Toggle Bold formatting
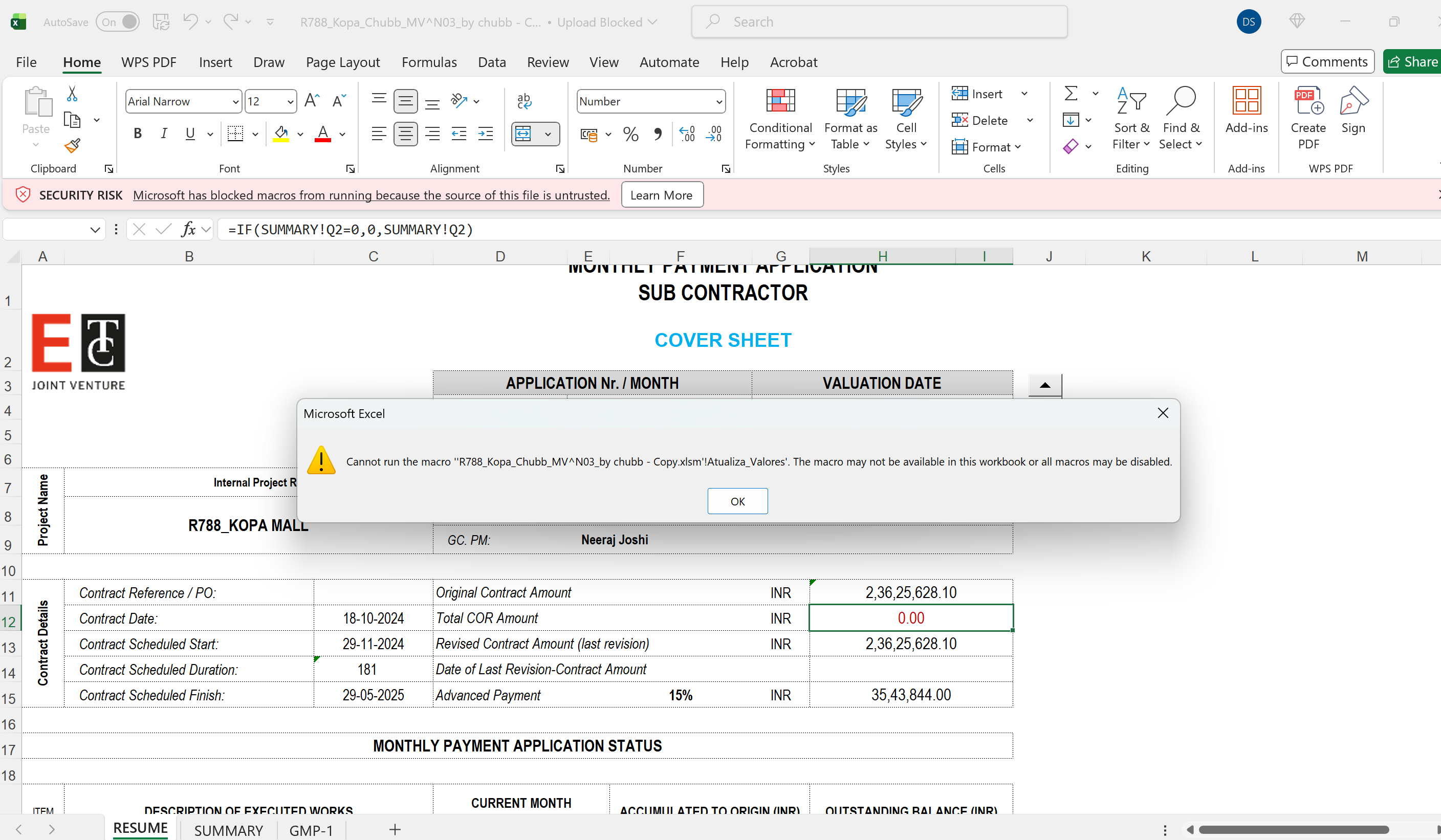 (137, 134)
